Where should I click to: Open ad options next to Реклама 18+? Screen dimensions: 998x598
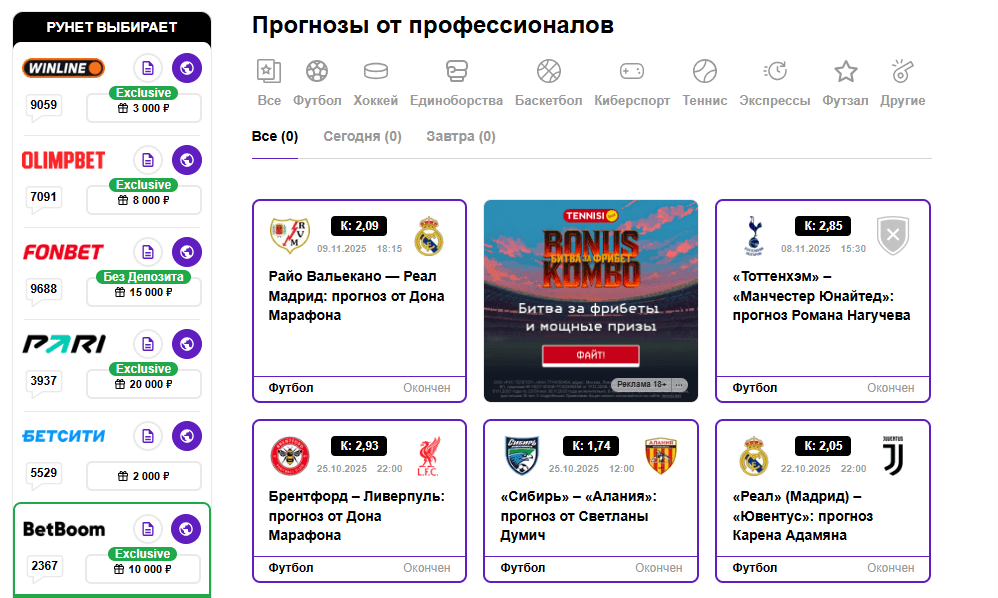680,384
